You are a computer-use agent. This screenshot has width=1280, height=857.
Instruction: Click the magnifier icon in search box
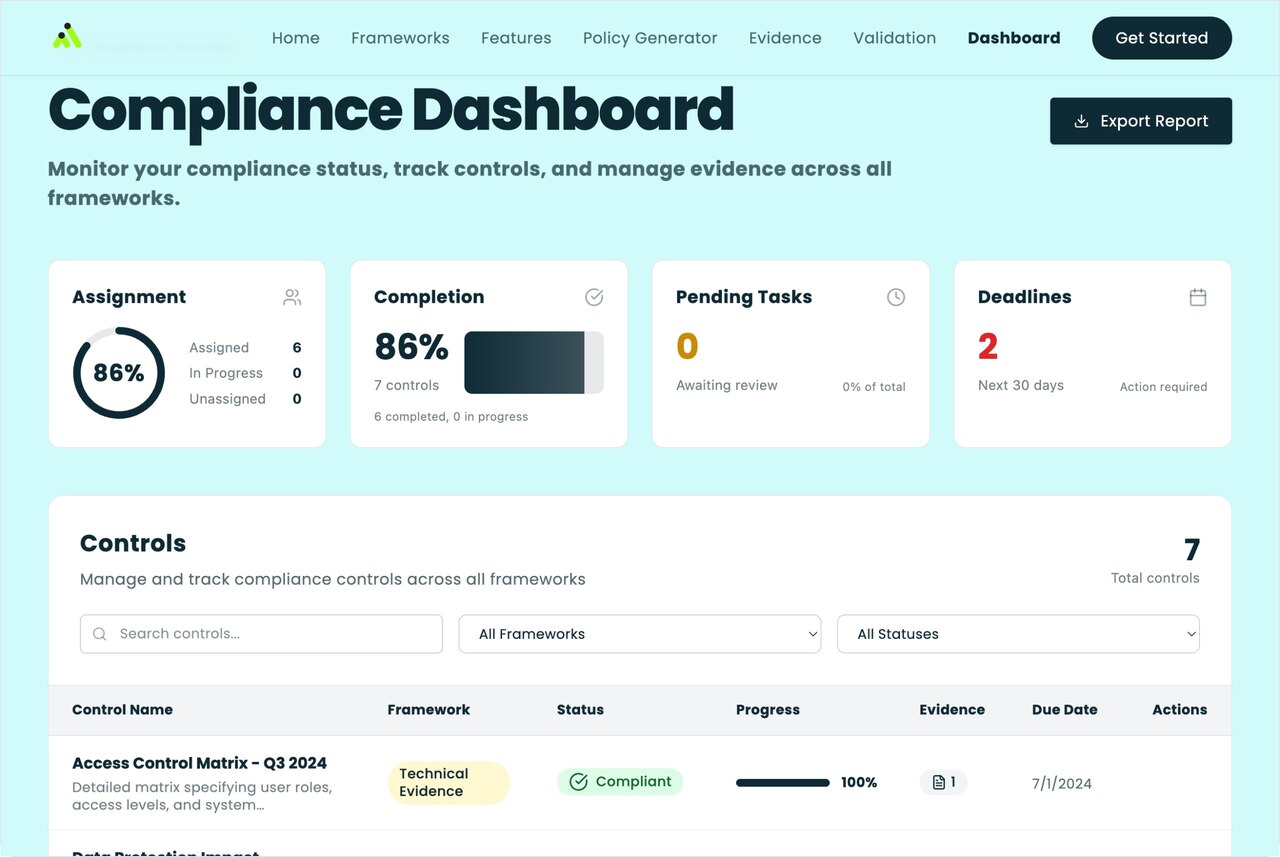(100, 634)
